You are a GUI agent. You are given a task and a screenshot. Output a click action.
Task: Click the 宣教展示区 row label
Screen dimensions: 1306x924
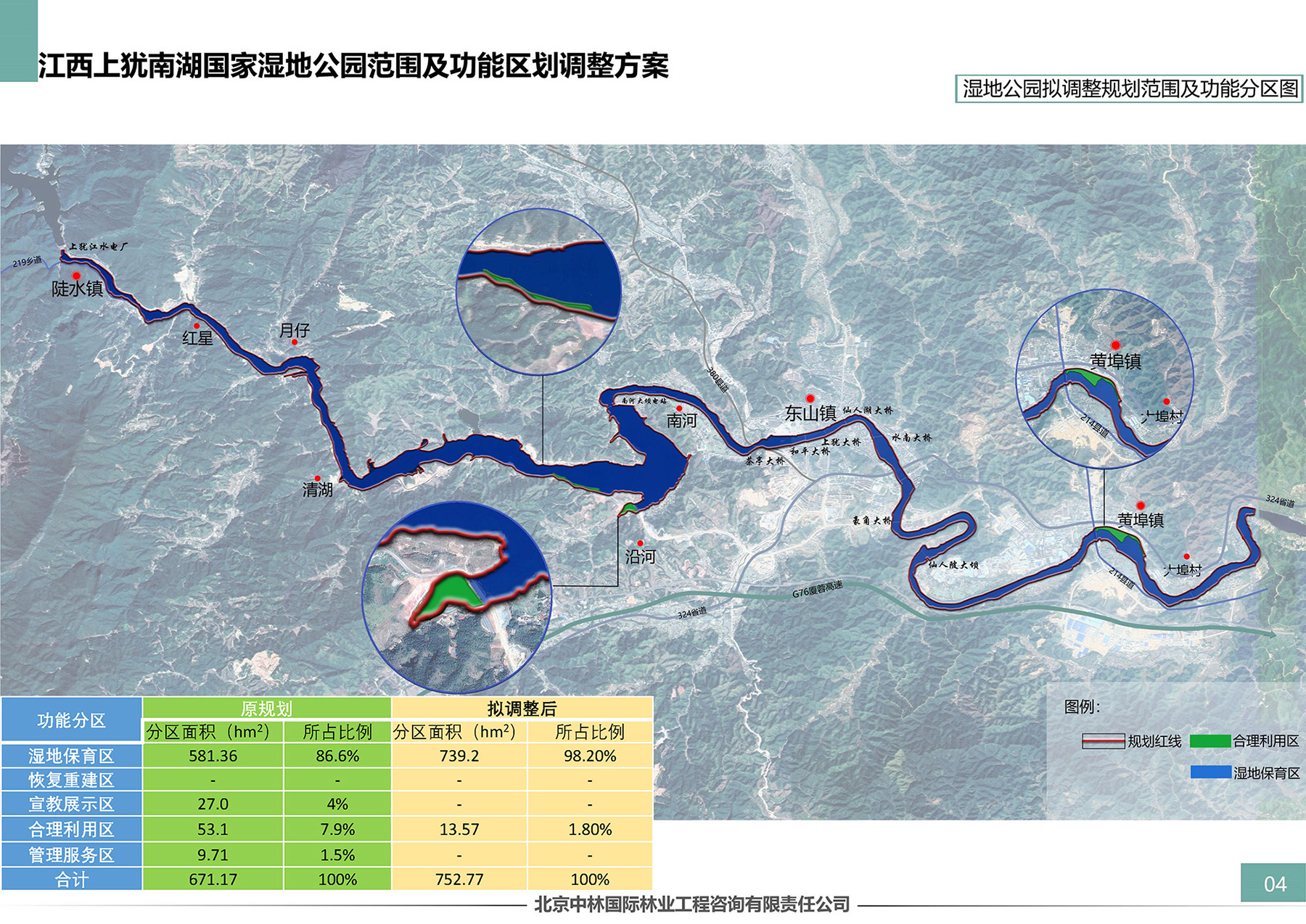click(71, 804)
